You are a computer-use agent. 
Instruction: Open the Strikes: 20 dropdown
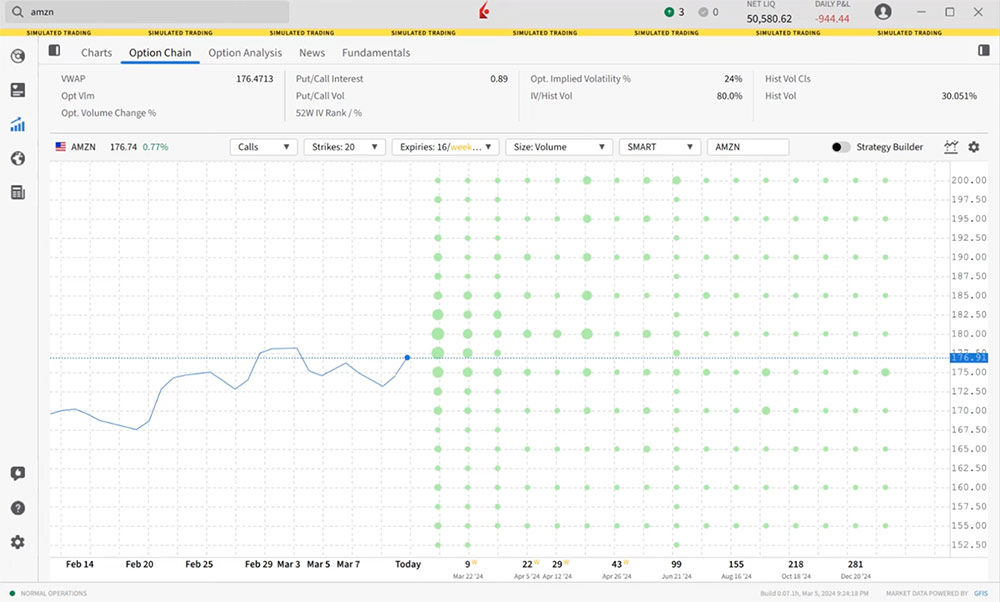pos(344,147)
